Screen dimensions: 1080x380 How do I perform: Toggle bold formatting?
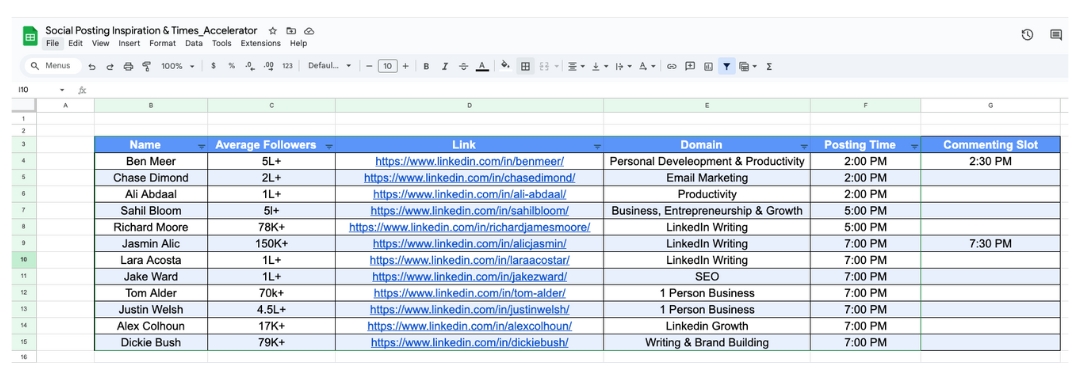(x=426, y=66)
